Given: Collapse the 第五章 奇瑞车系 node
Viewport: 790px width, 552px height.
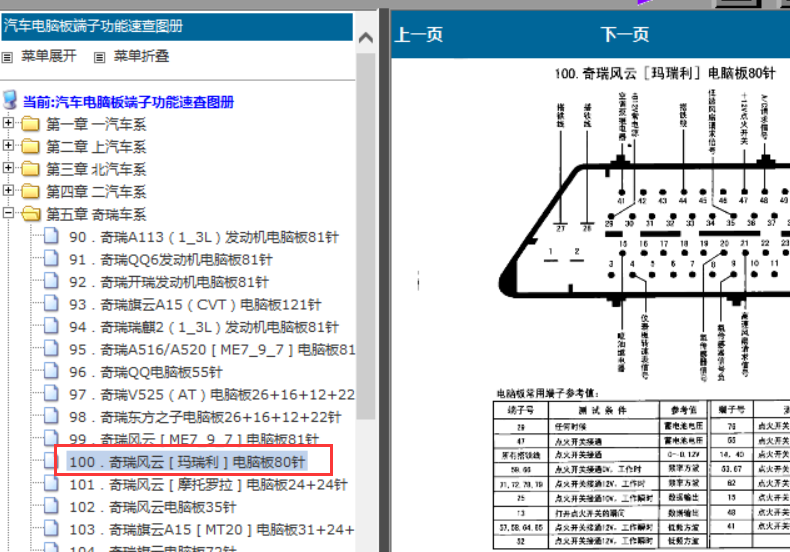Looking at the screenshot, I should point(8,213).
